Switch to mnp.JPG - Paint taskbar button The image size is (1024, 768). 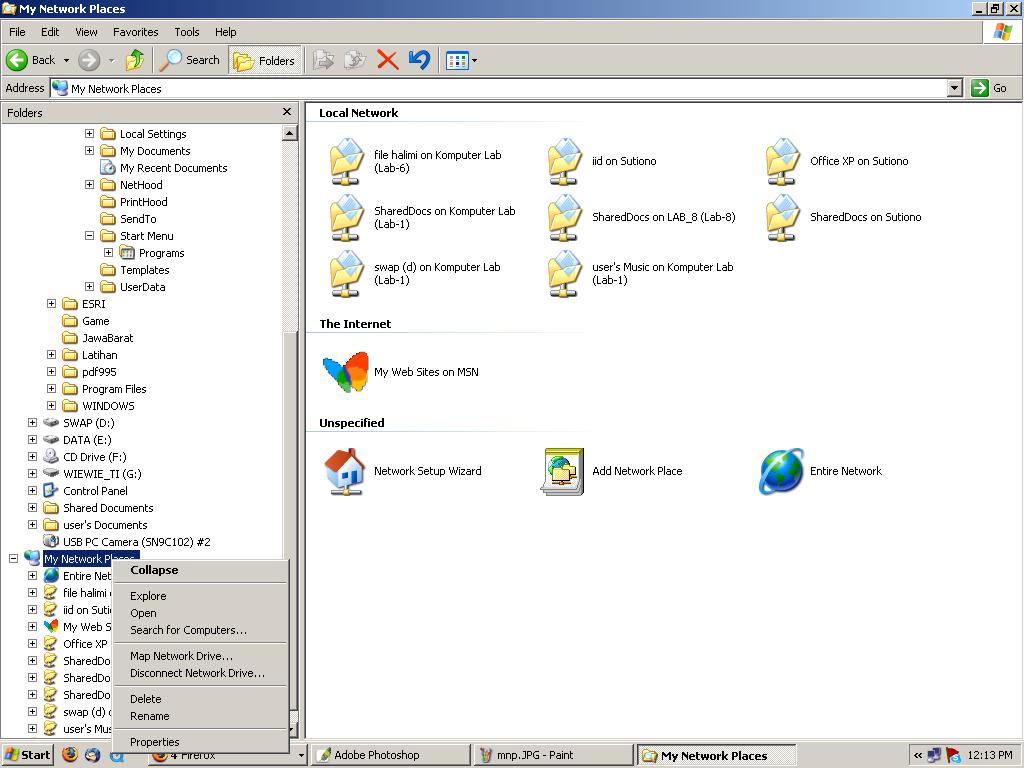(x=554, y=755)
